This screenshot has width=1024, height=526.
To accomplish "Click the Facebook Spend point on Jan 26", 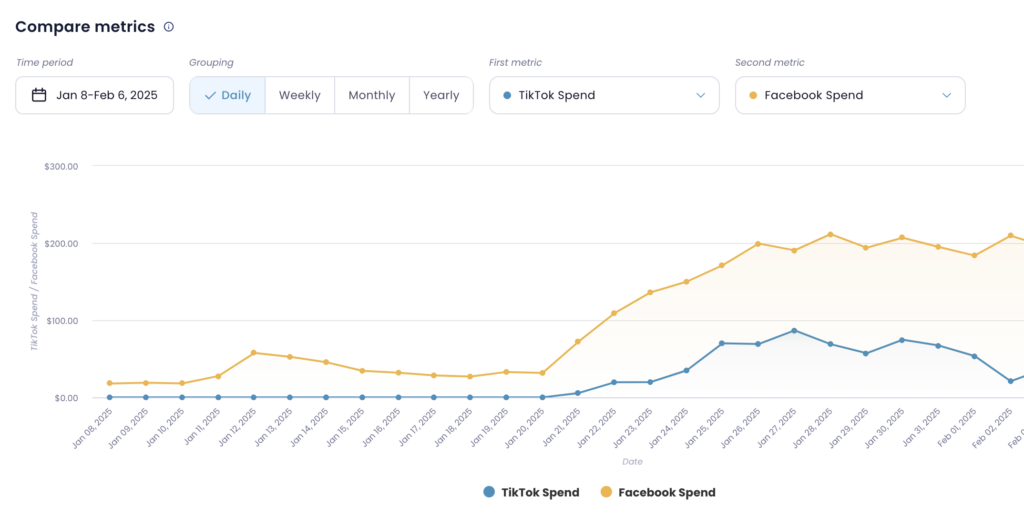I will (x=758, y=244).
